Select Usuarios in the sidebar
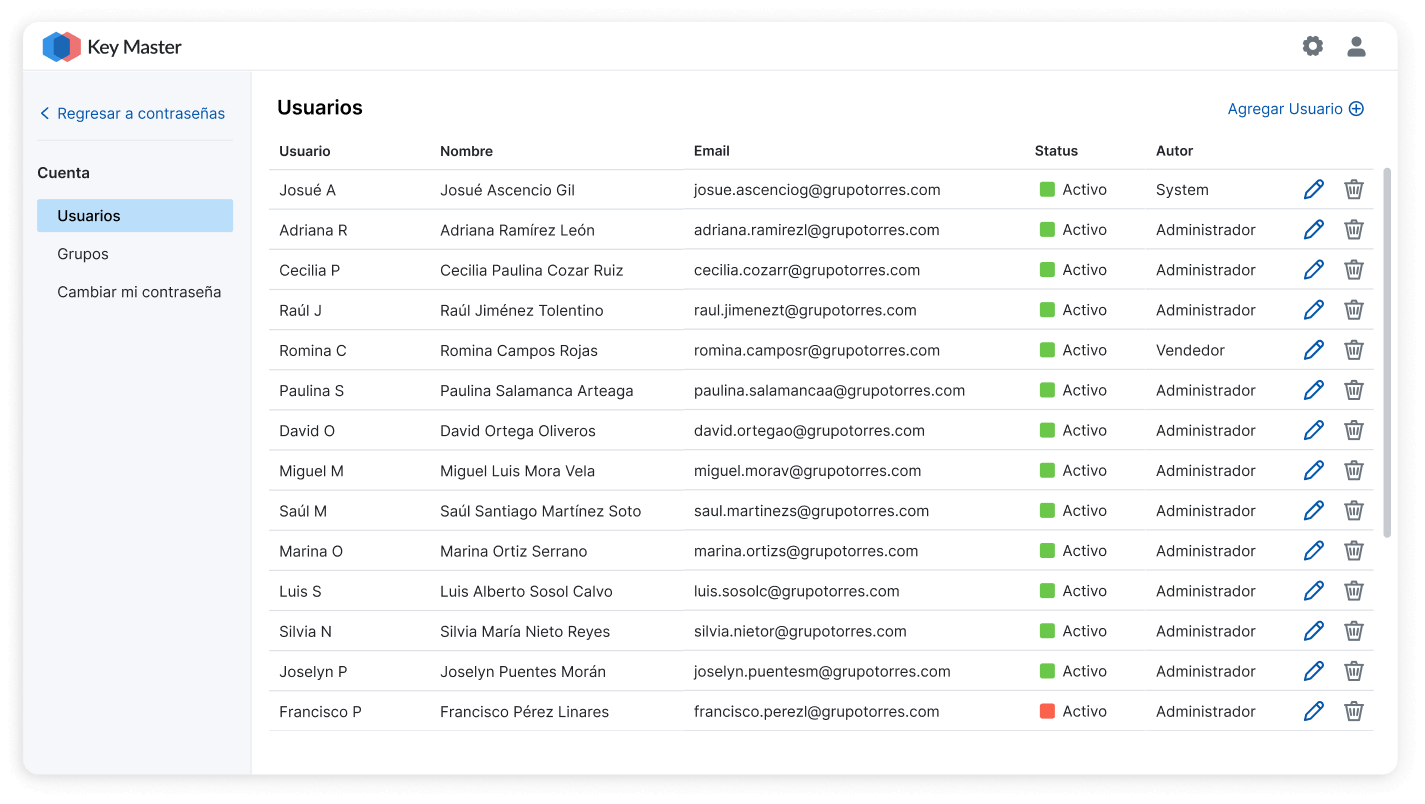This screenshot has width=1425, height=804. (135, 216)
